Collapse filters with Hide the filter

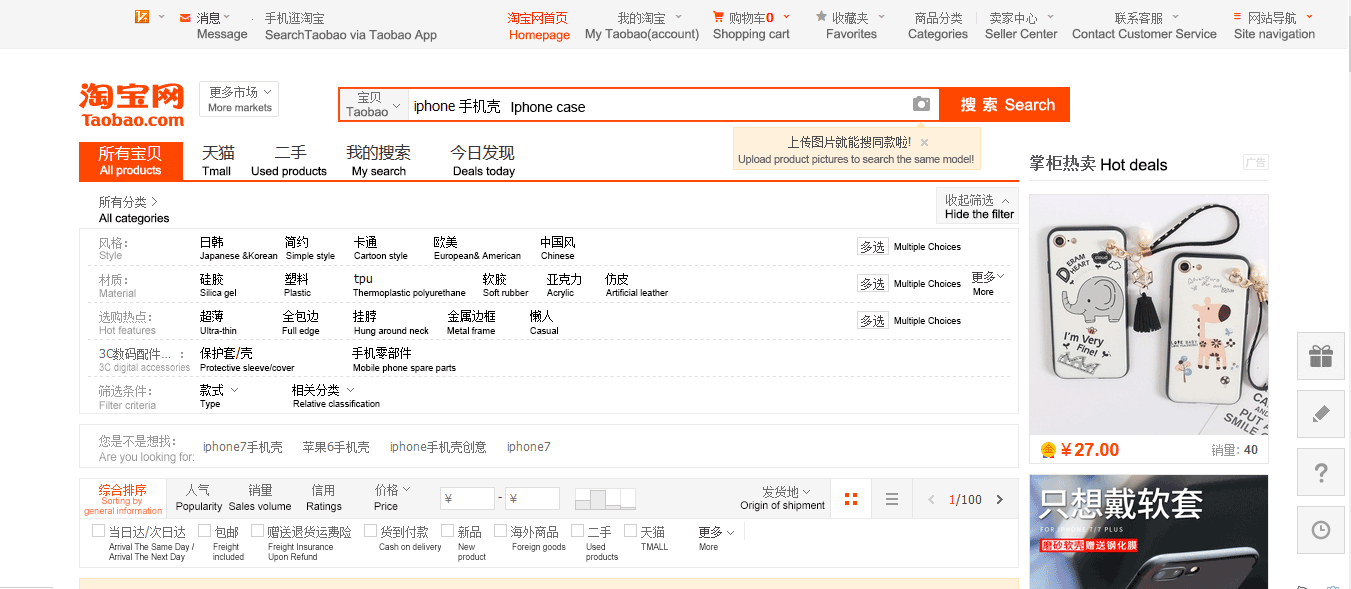pyautogui.click(x=978, y=206)
